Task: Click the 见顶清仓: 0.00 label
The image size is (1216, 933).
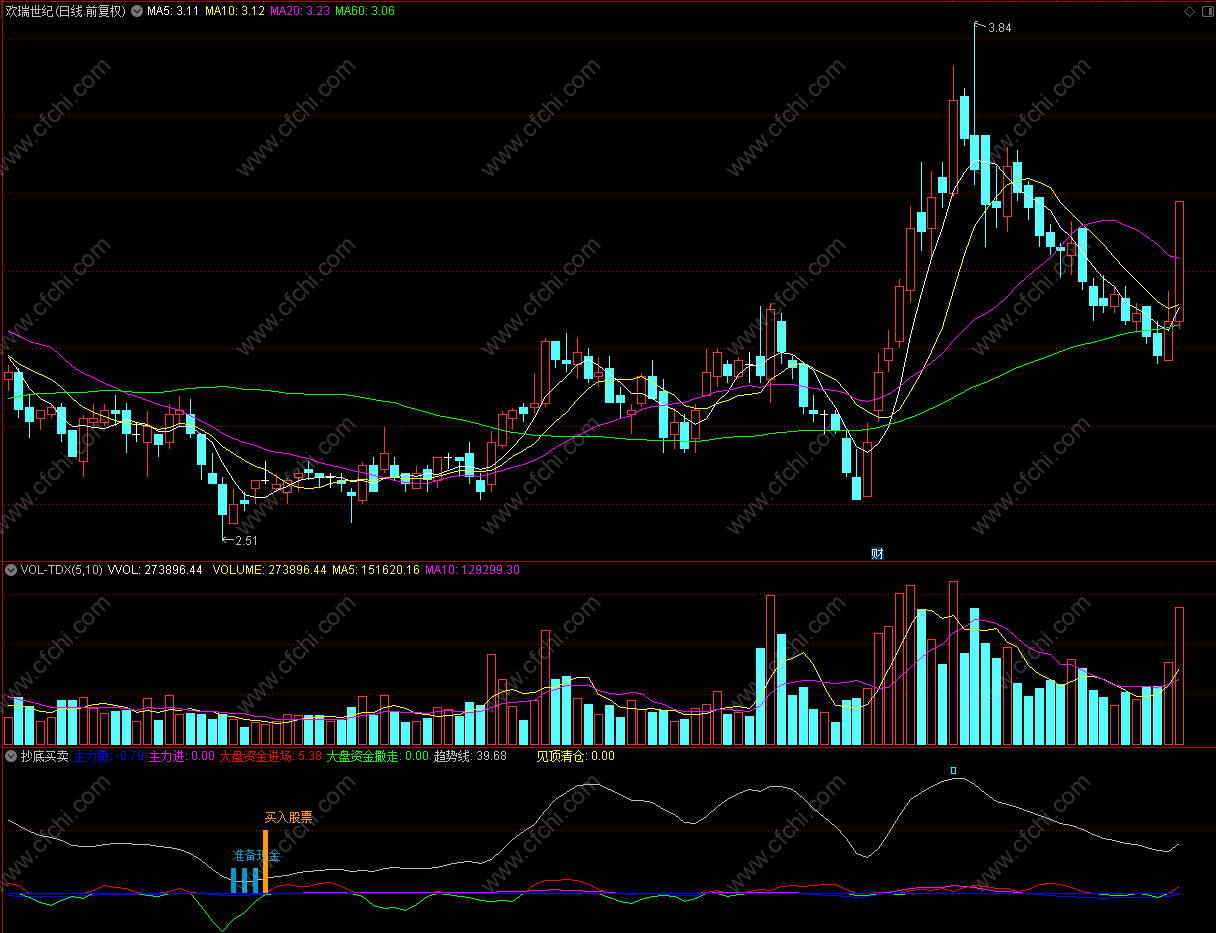Action: pyautogui.click(x=576, y=756)
